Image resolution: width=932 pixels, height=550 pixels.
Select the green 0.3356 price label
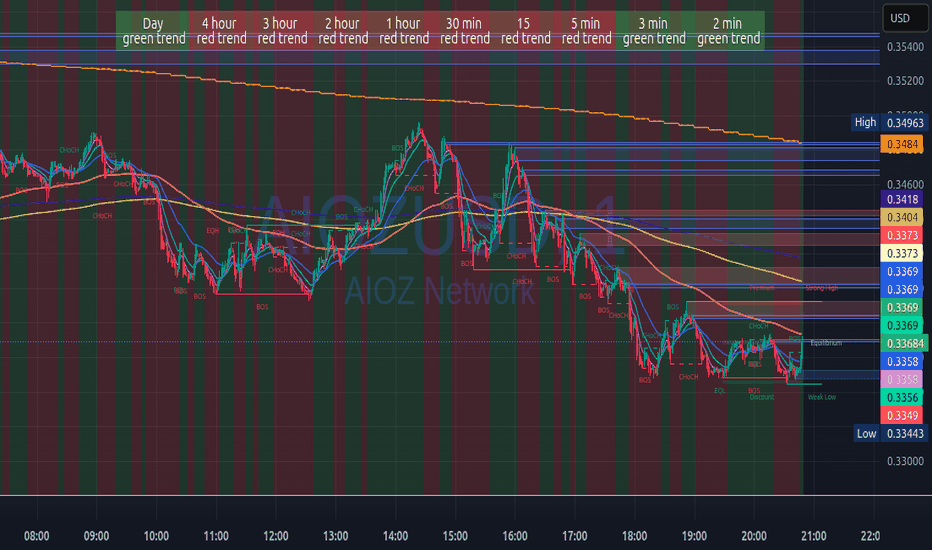click(902, 397)
